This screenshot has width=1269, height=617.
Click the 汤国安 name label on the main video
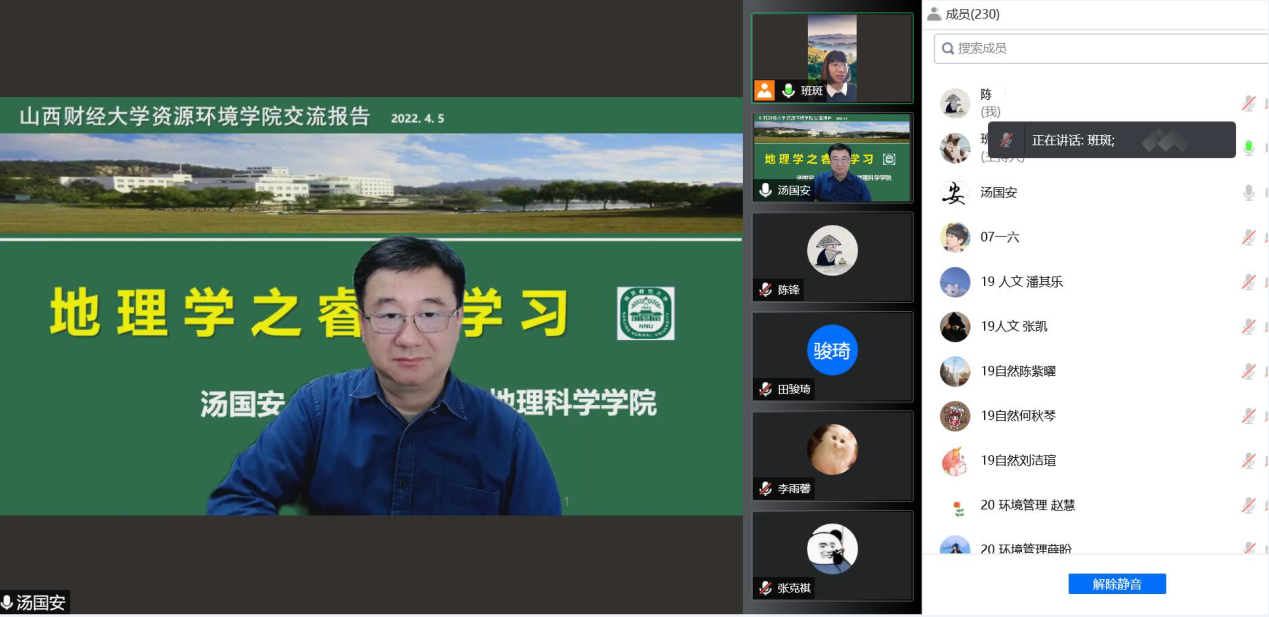pyautogui.click(x=41, y=603)
